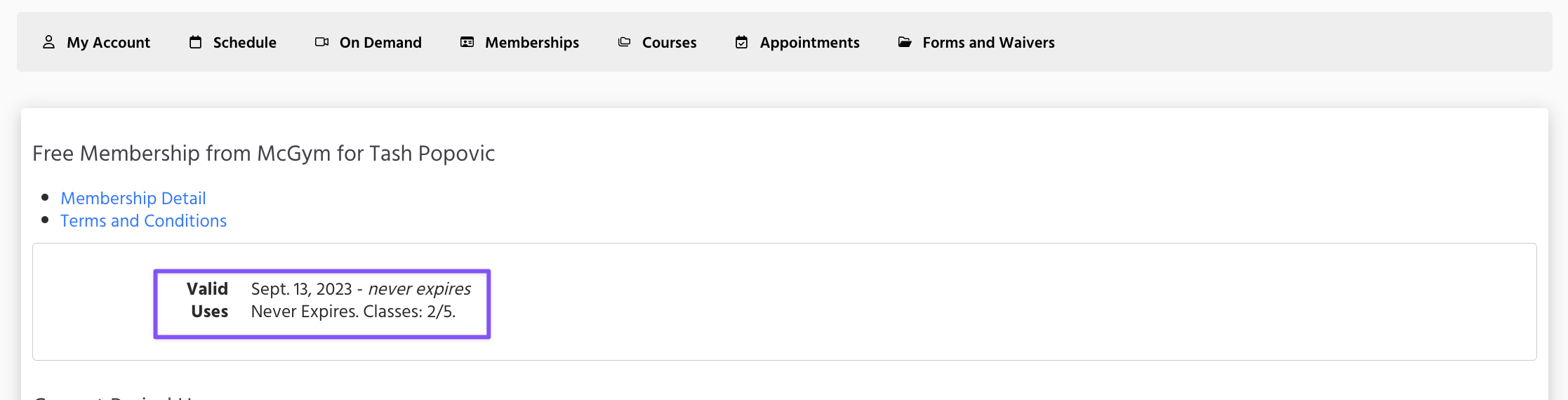Click the open folder icon for Forms and Waivers
Image resolution: width=1568 pixels, height=400 pixels.
(905, 42)
